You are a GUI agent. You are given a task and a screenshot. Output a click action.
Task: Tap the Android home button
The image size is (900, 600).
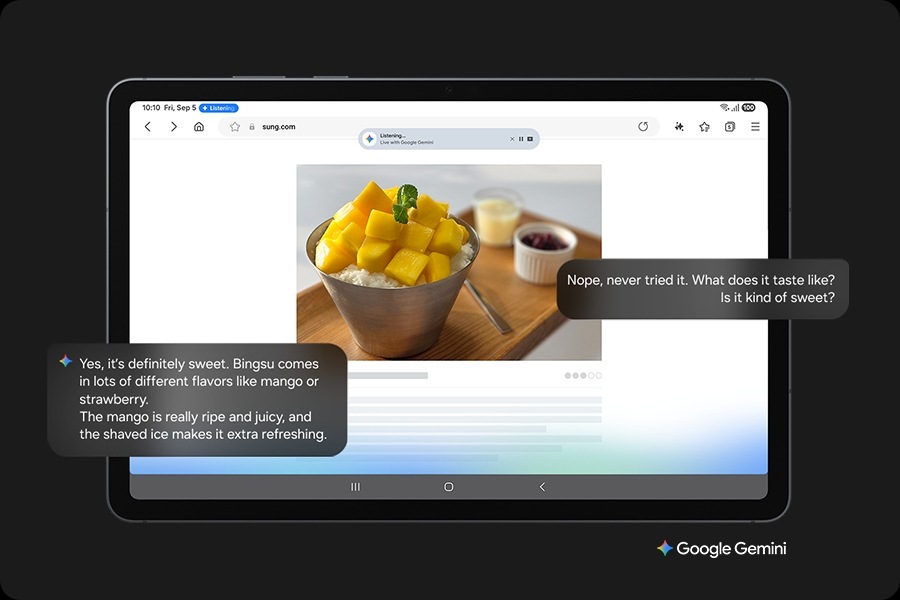click(x=447, y=487)
